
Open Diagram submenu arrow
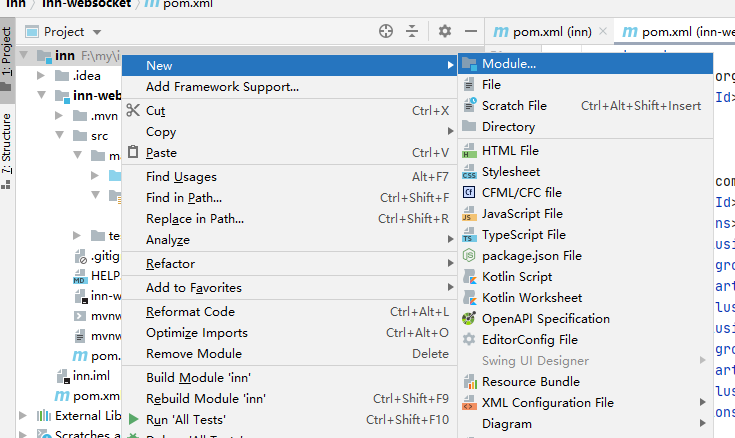(703, 423)
